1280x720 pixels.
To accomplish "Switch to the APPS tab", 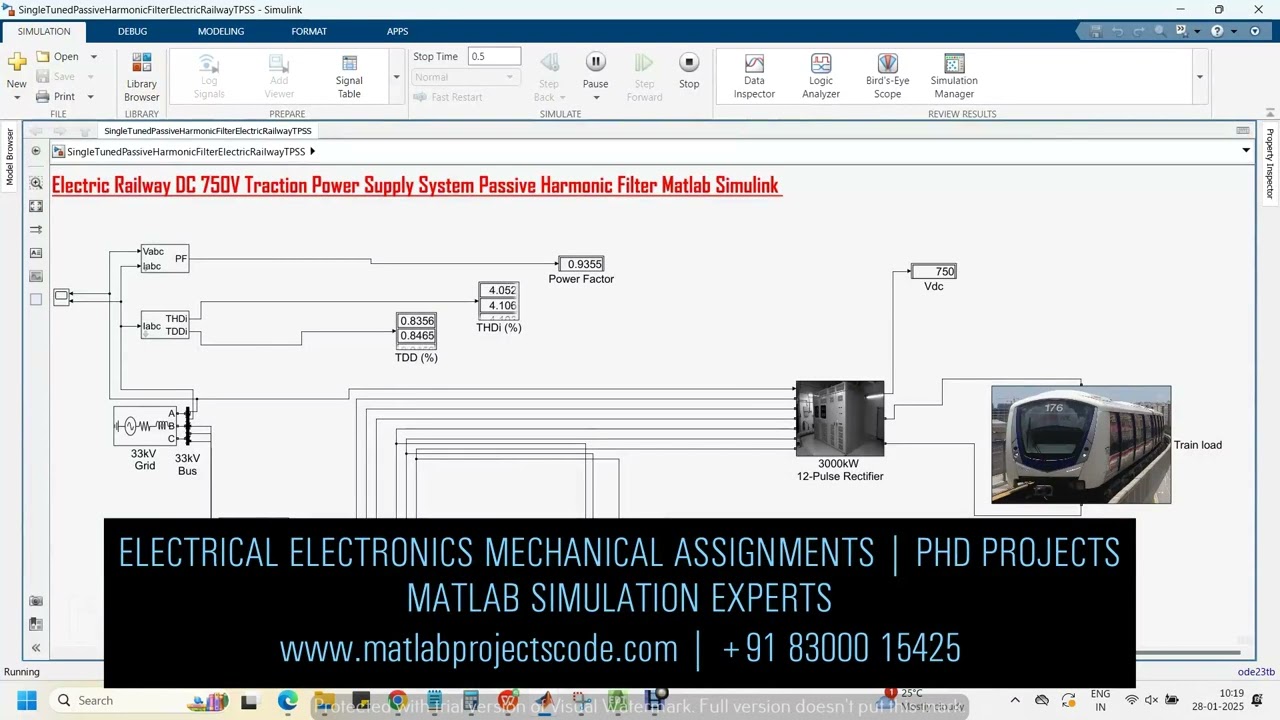I will click(398, 31).
